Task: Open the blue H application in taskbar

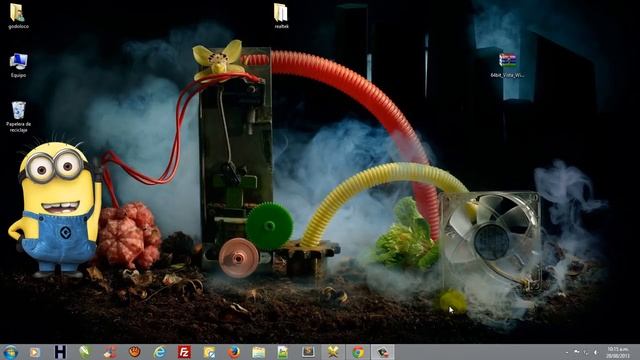Action: coord(60,352)
